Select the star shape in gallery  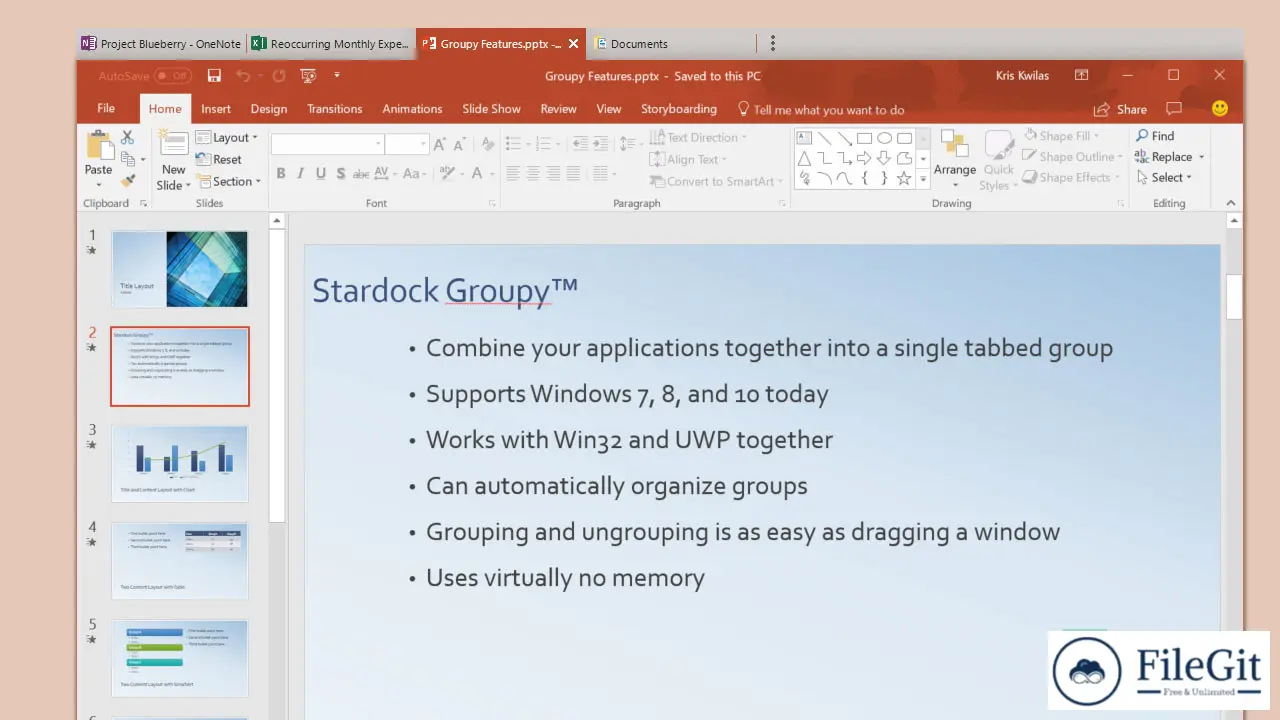(x=904, y=178)
